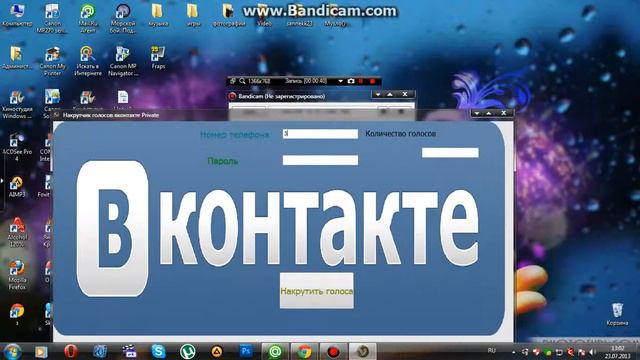Click the phone number input field
The image size is (640, 360).
tap(320, 134)
